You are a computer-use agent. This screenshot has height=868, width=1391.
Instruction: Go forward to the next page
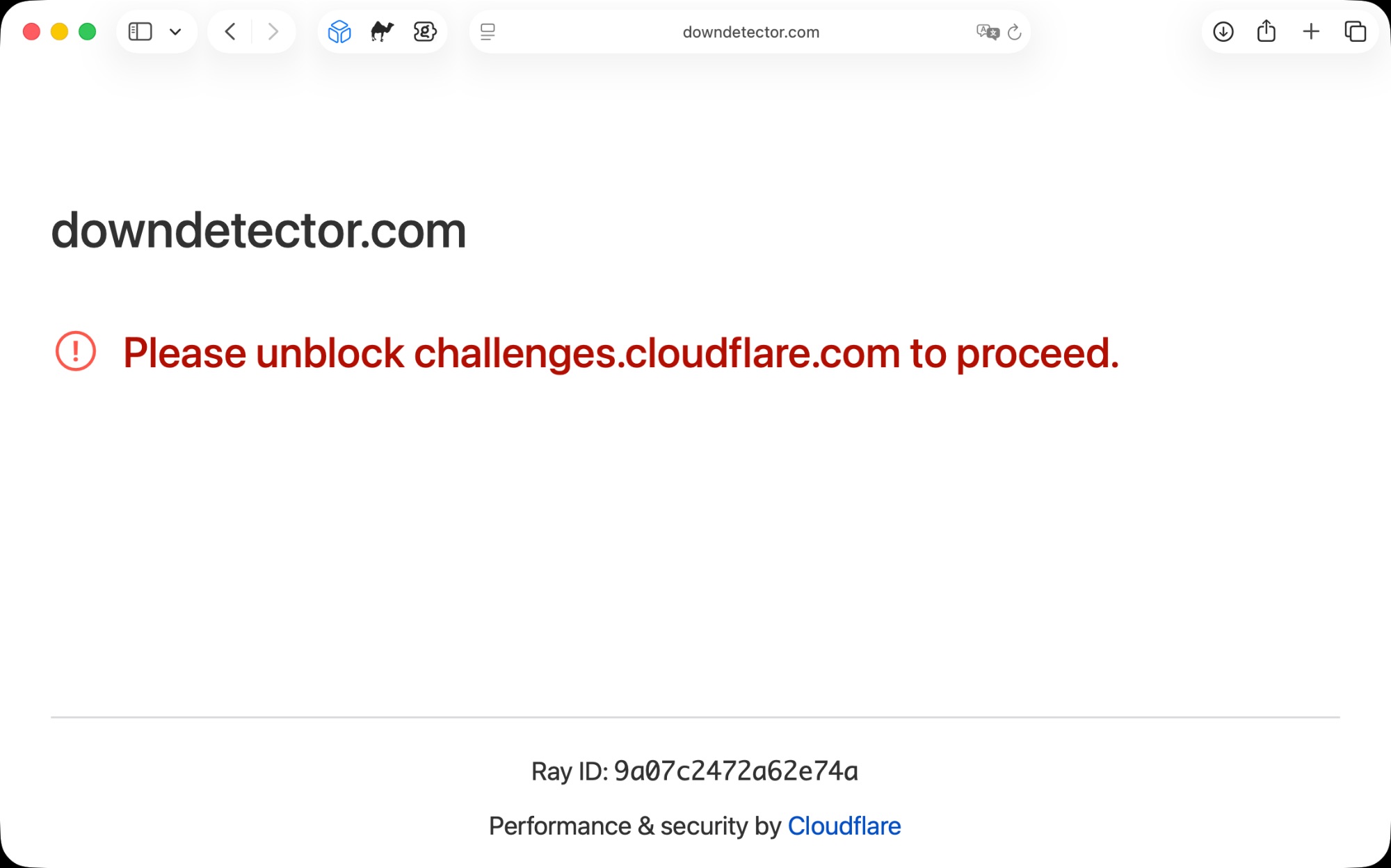[273, 31]
